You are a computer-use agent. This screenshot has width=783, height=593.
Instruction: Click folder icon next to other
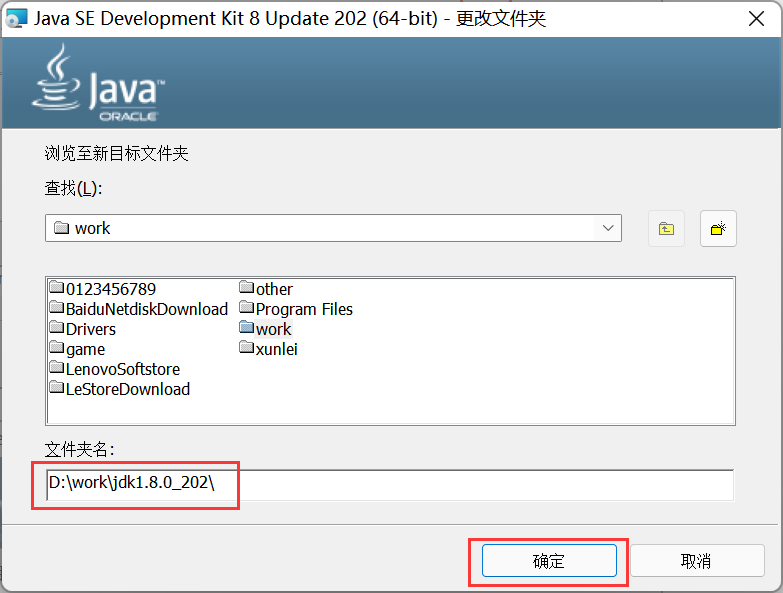[247, 287]
